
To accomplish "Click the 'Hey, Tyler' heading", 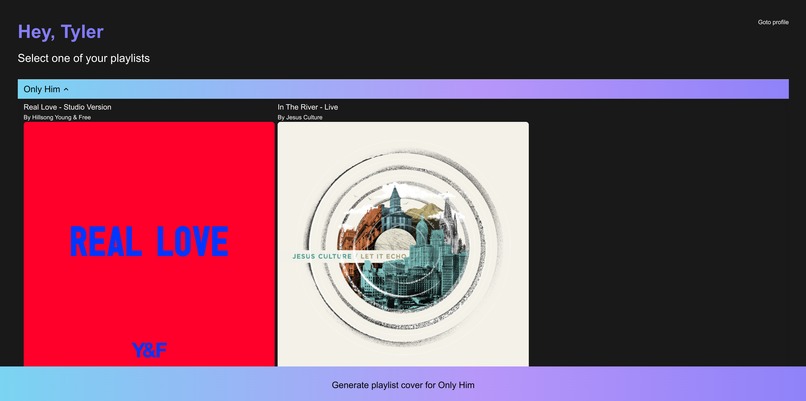I will point(61,31).
